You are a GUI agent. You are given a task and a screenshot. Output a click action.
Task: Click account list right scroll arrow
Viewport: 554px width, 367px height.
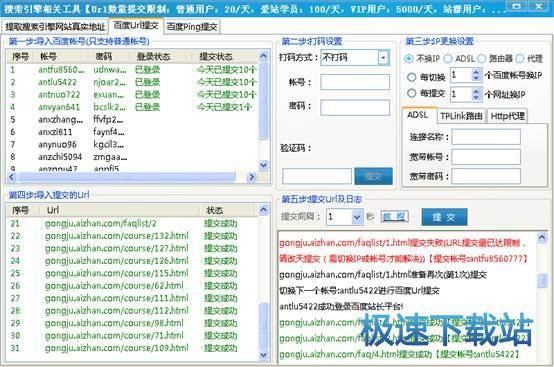click(x=252, y=177)
